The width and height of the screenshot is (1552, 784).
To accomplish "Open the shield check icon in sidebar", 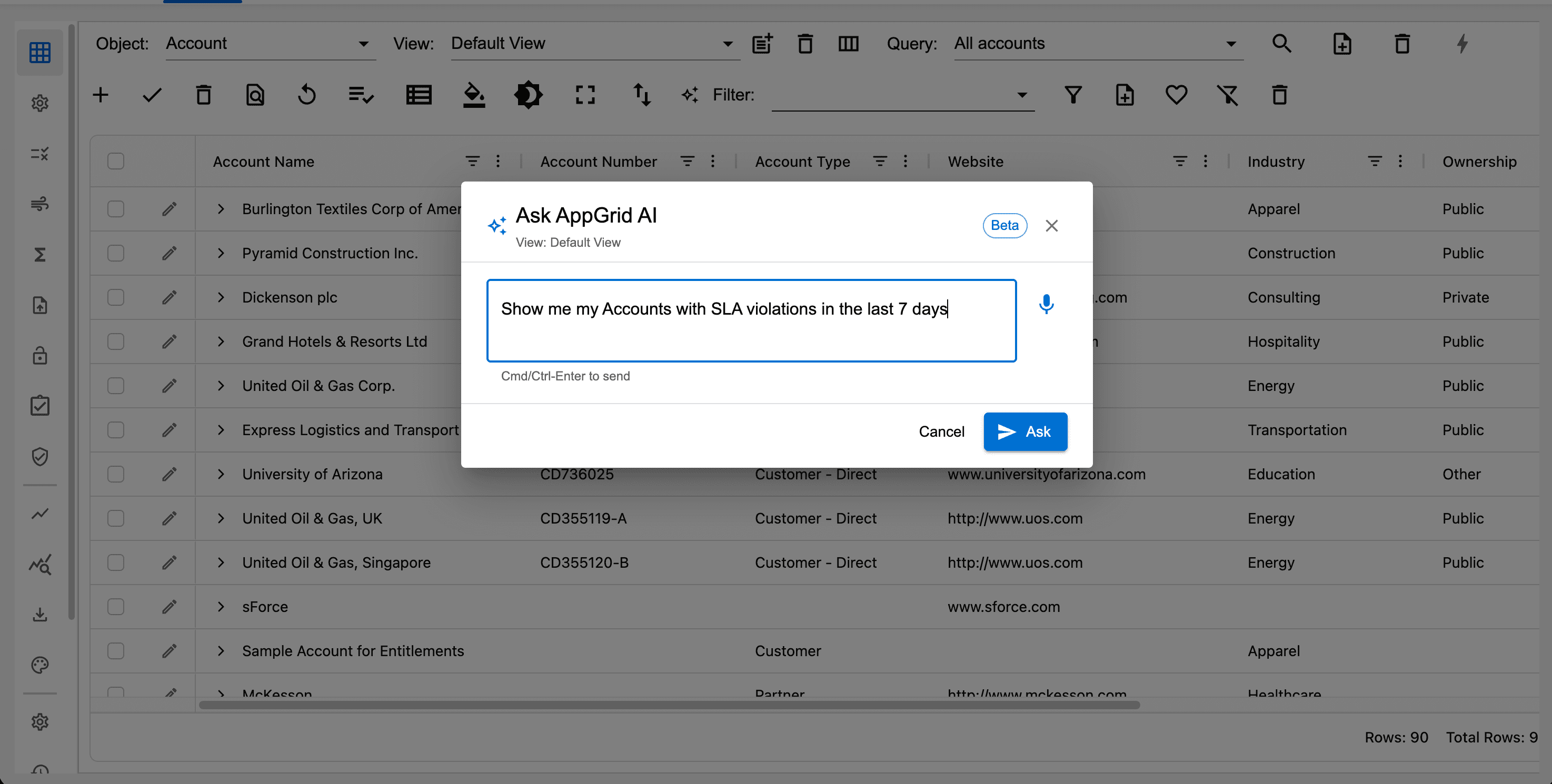I will [40, 456].
